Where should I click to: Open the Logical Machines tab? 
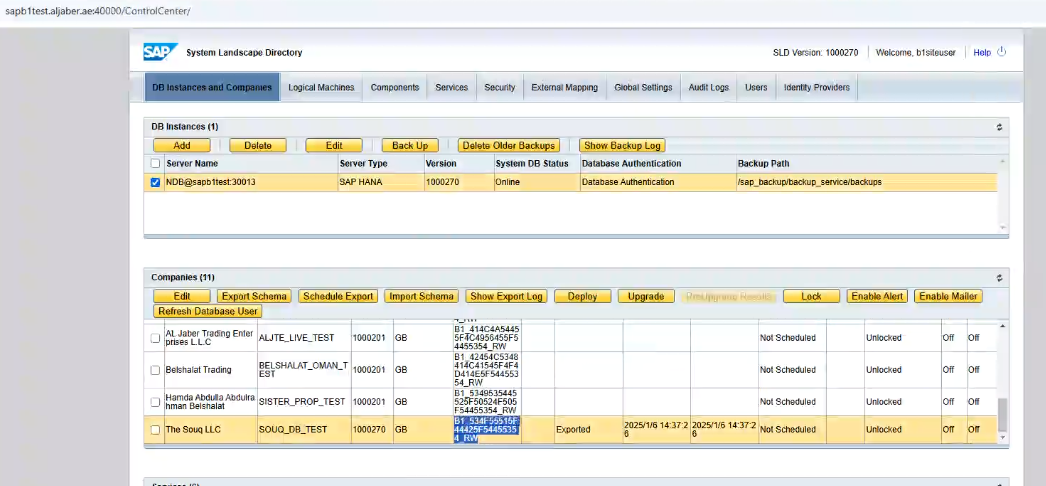(321, 88)
